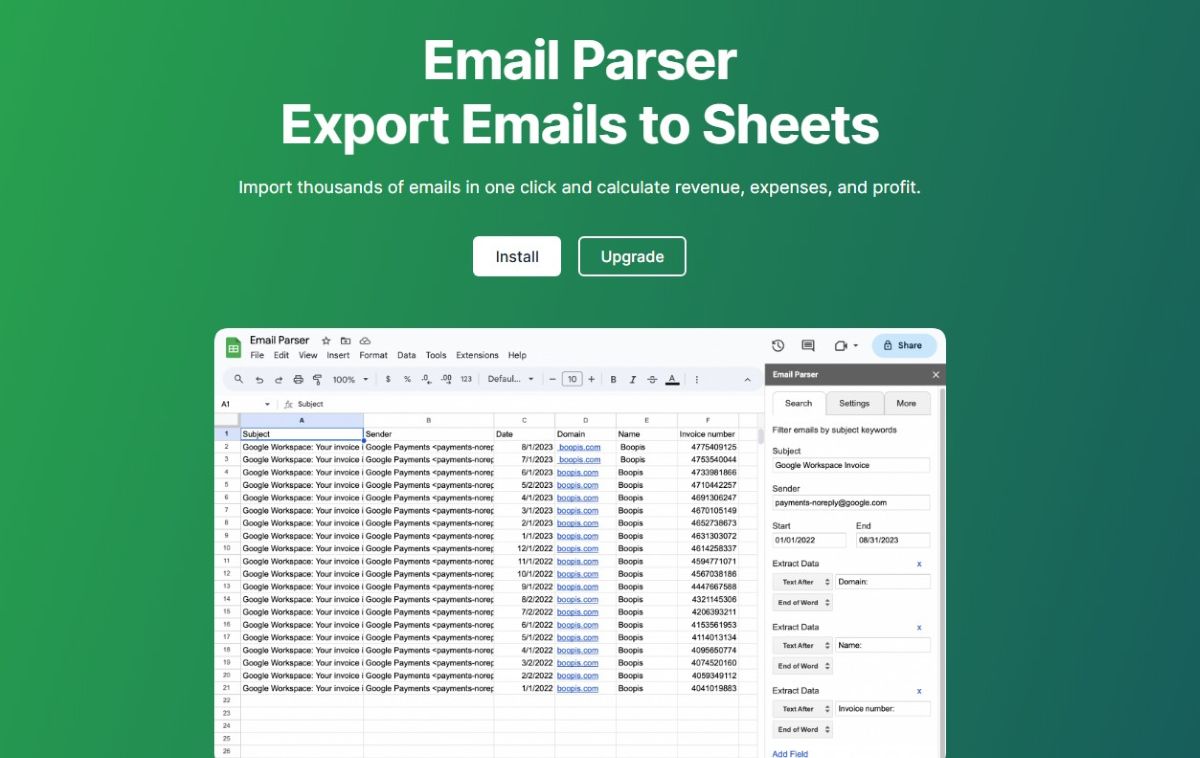Image resolution: width=1200 pixels, height=758 pixels.
Task: Open the Meet camera icon in the titlebar
Action: [x=840, y=344]
